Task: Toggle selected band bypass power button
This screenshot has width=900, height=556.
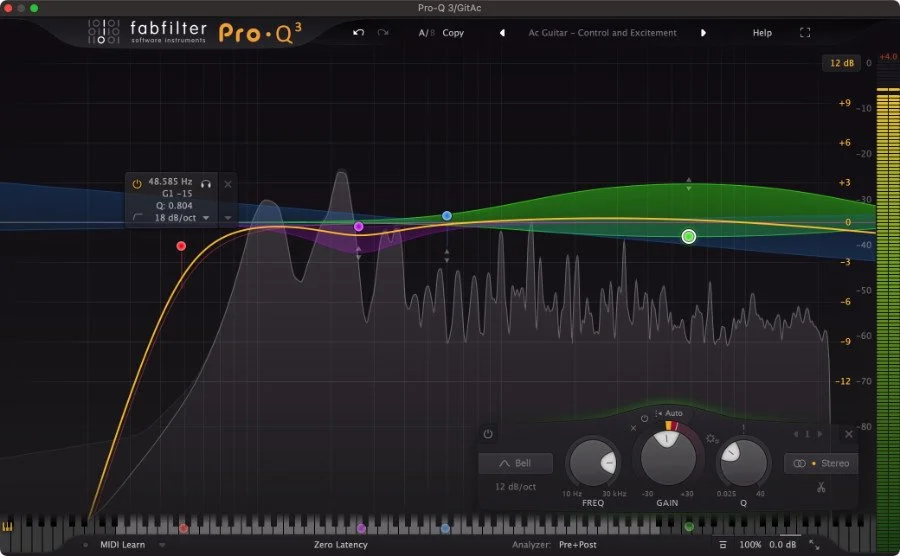Action: [488, 434]
